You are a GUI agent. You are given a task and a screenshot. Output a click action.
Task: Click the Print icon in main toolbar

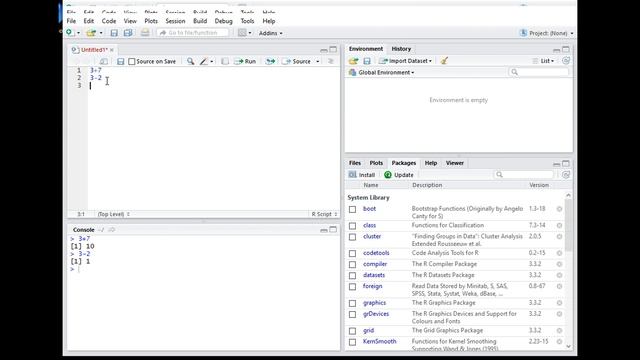pyautogui.click(x=145, y=33)
